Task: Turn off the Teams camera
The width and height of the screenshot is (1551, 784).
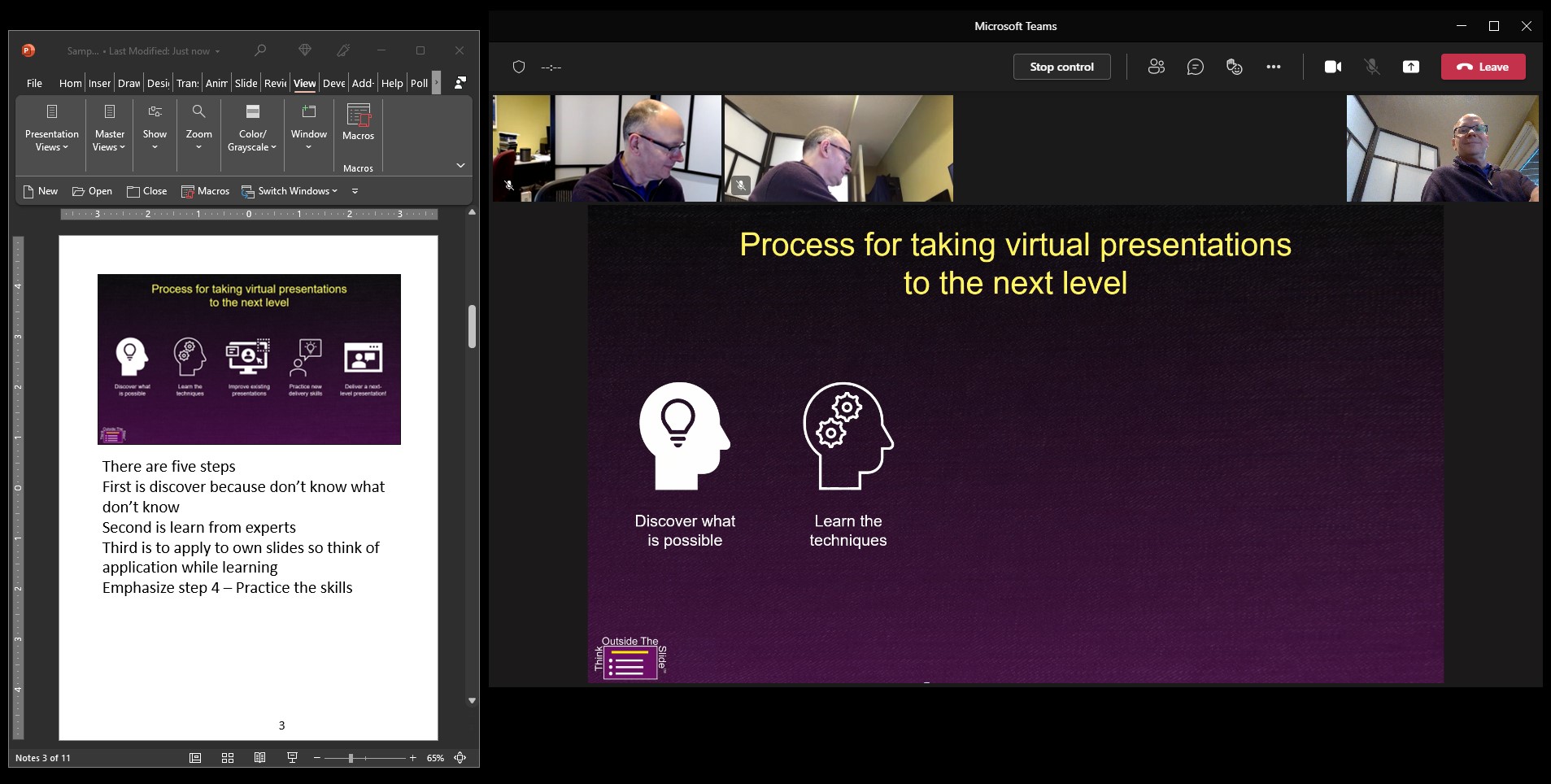Action: 1332,67
